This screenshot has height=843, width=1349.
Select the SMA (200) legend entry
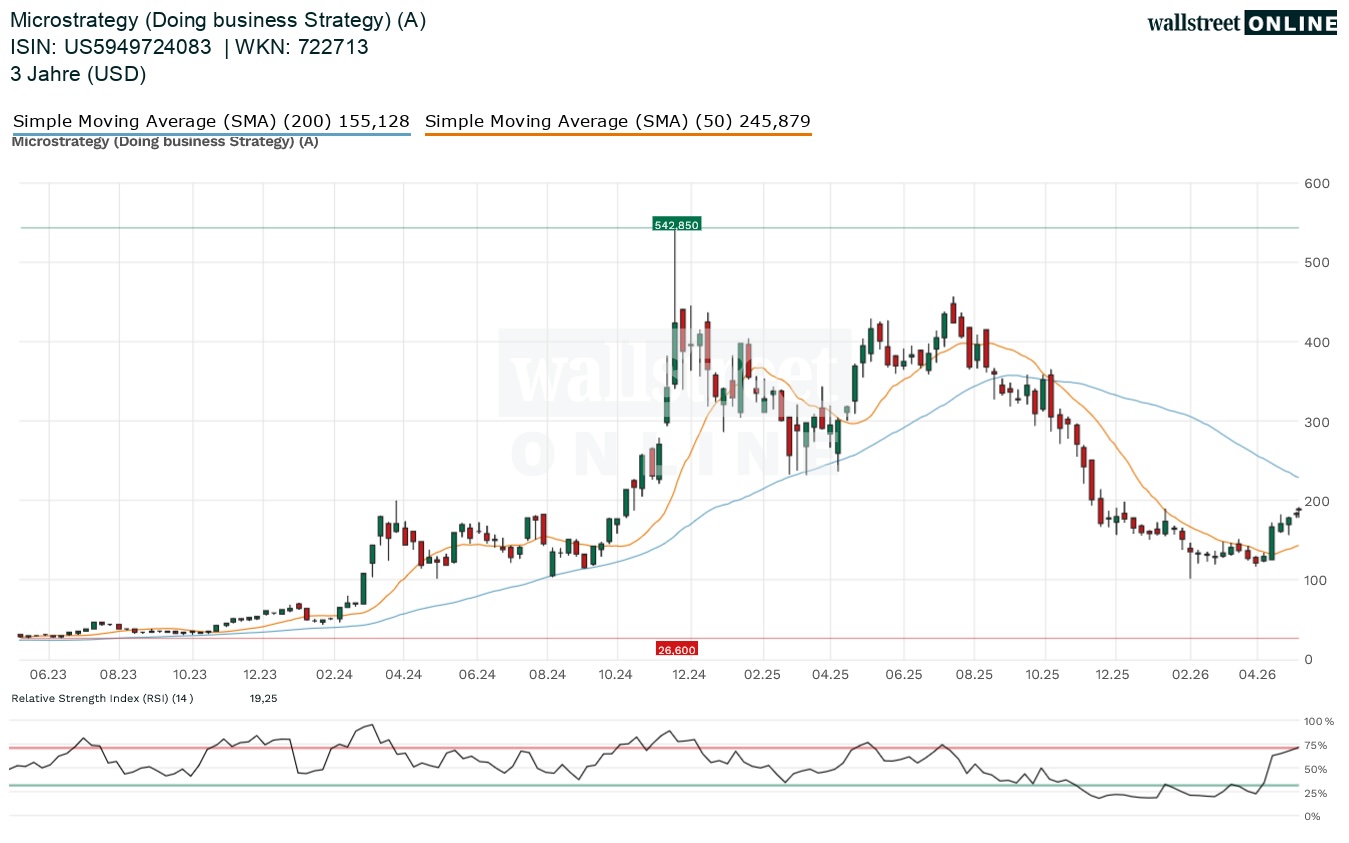click(x=211, y=122)
